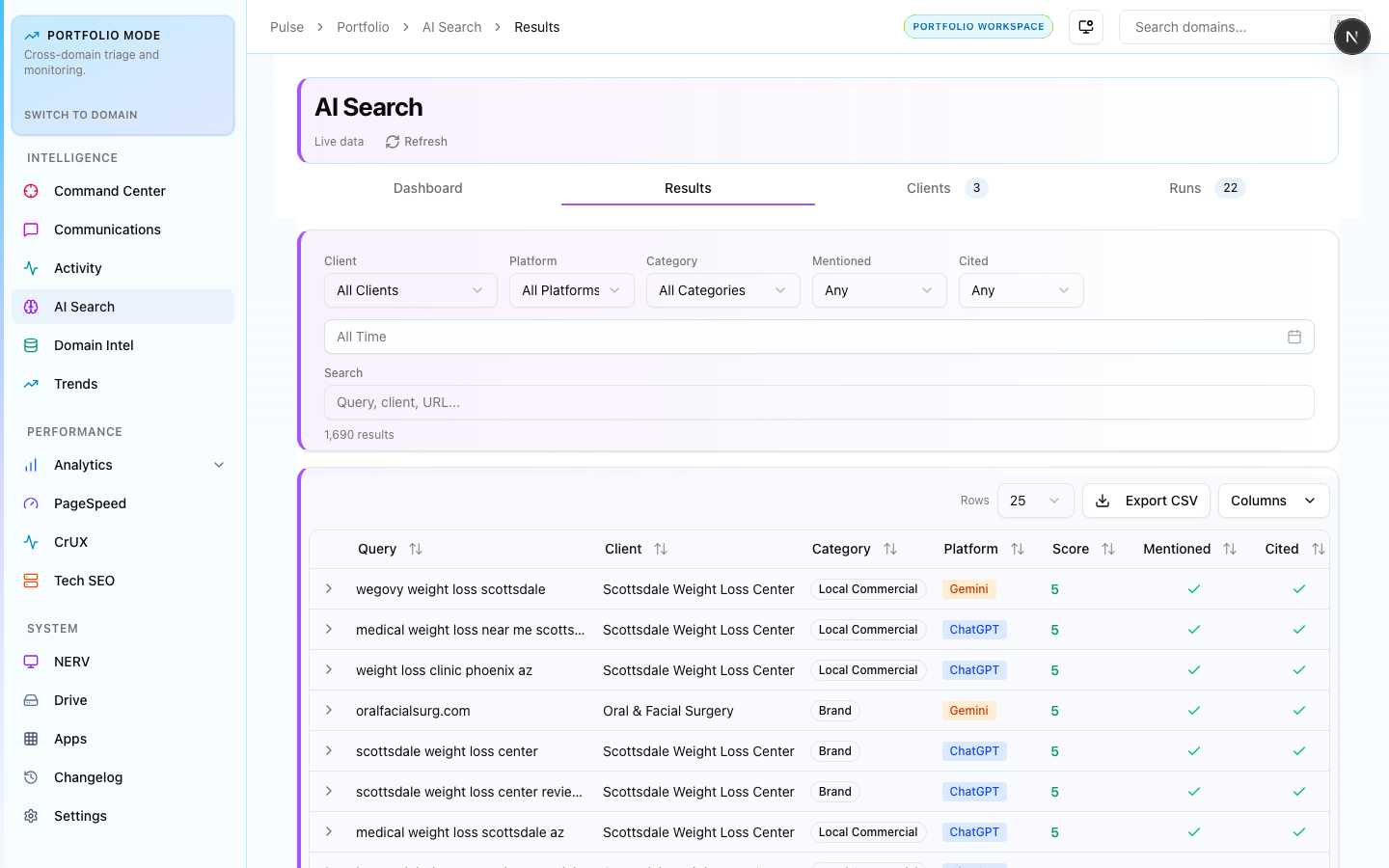Open Domain Intel in the sidebar
This screenshot has width=1389, height=868.
94,345
